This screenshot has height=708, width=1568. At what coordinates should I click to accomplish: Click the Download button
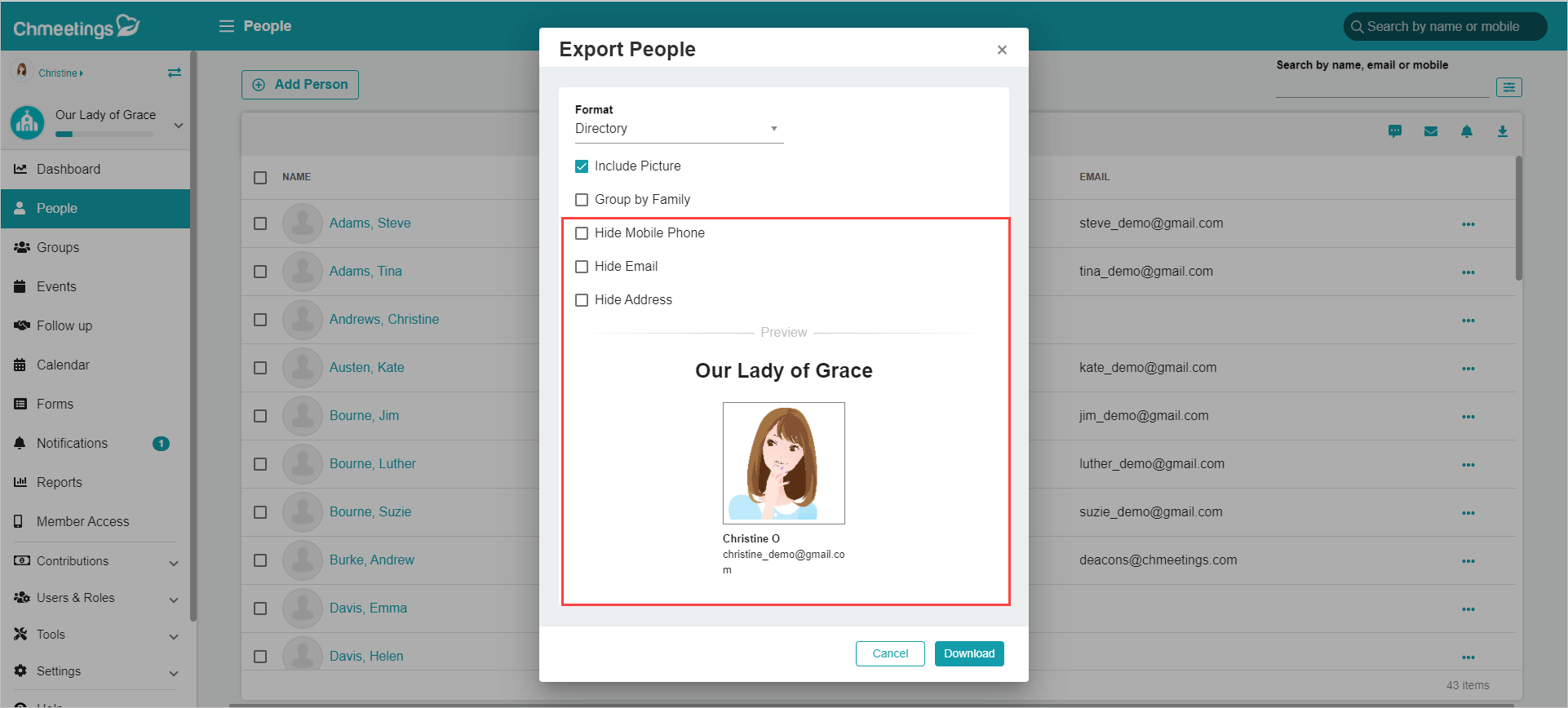click(x=969, y=654)
